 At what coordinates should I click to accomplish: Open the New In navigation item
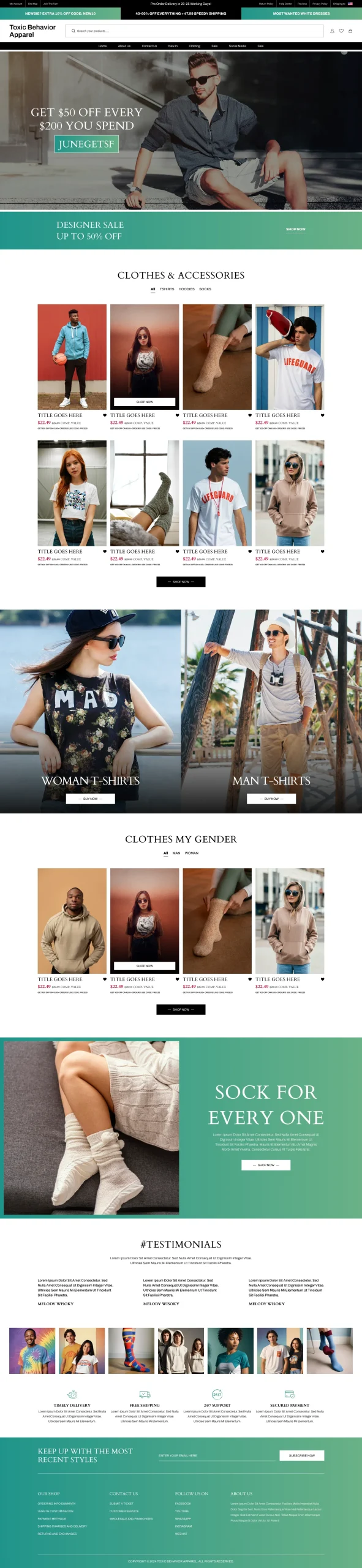click(x=173, y=46)
